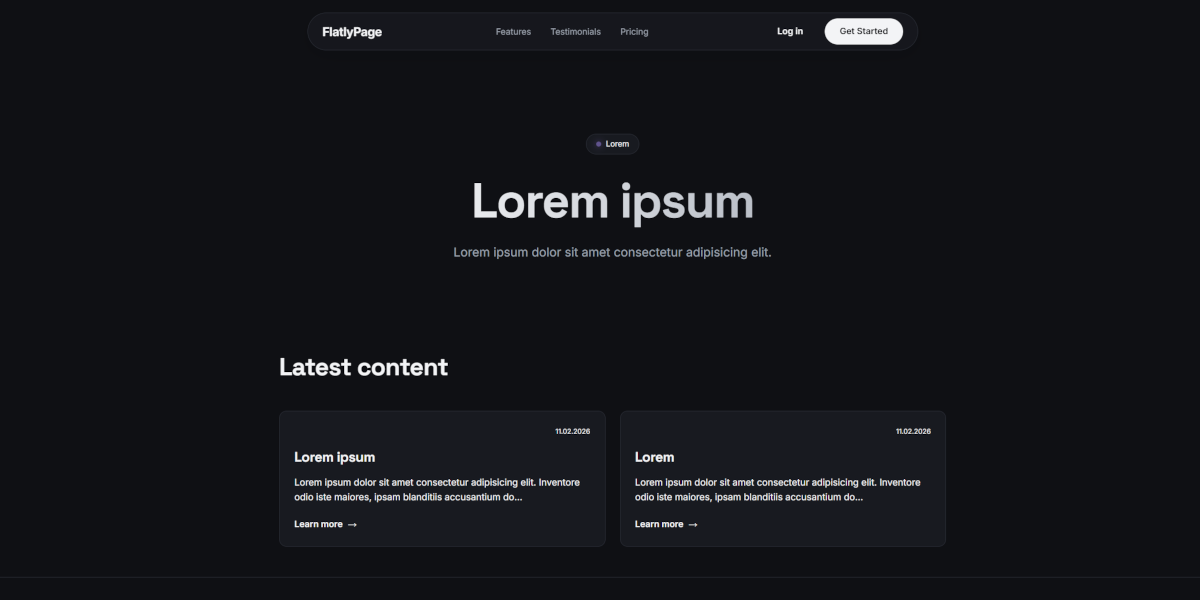1200x600 pixels.
Task: Click the date label on the right card
Action: 913,431
